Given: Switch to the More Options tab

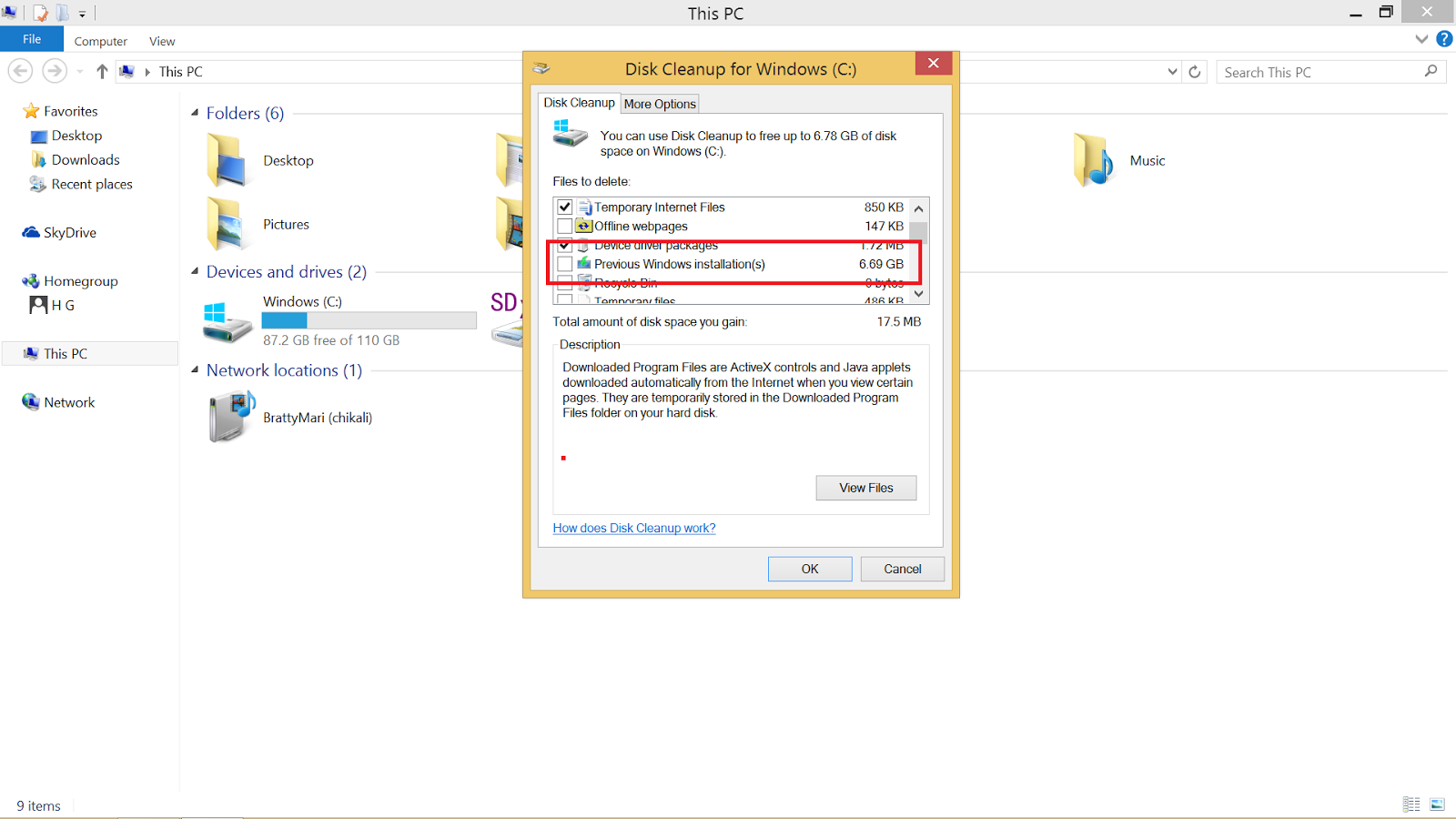Looking at the screenshot, I should [x=659, y=103].
